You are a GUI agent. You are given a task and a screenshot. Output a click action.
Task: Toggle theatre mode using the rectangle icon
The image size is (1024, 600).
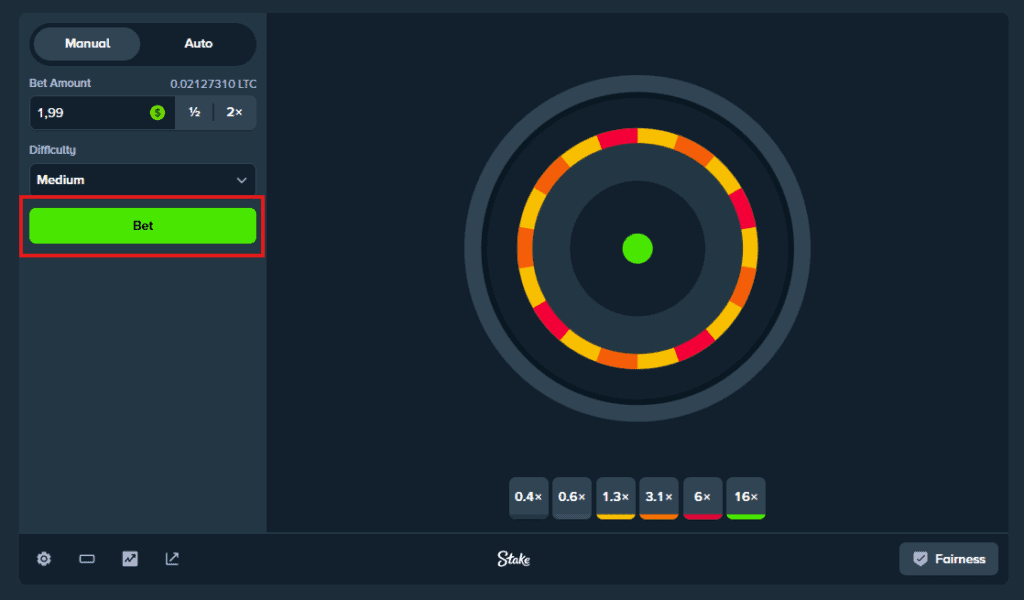[86, 559]
